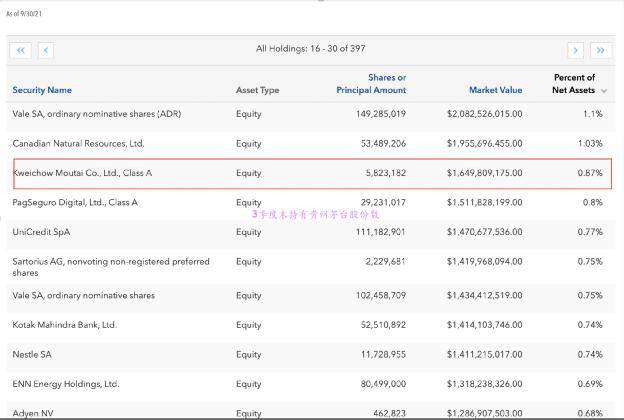Select Sartorius AG preferred shares row

point(311,267)
